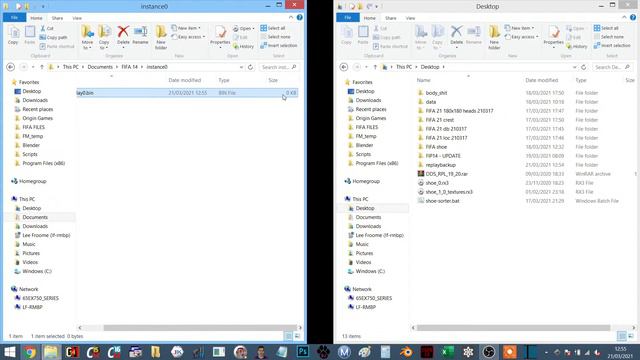Open the Open dropdown in instance0 window
Viewport: 640px width, 360px height.
click(x=244, y=29)
